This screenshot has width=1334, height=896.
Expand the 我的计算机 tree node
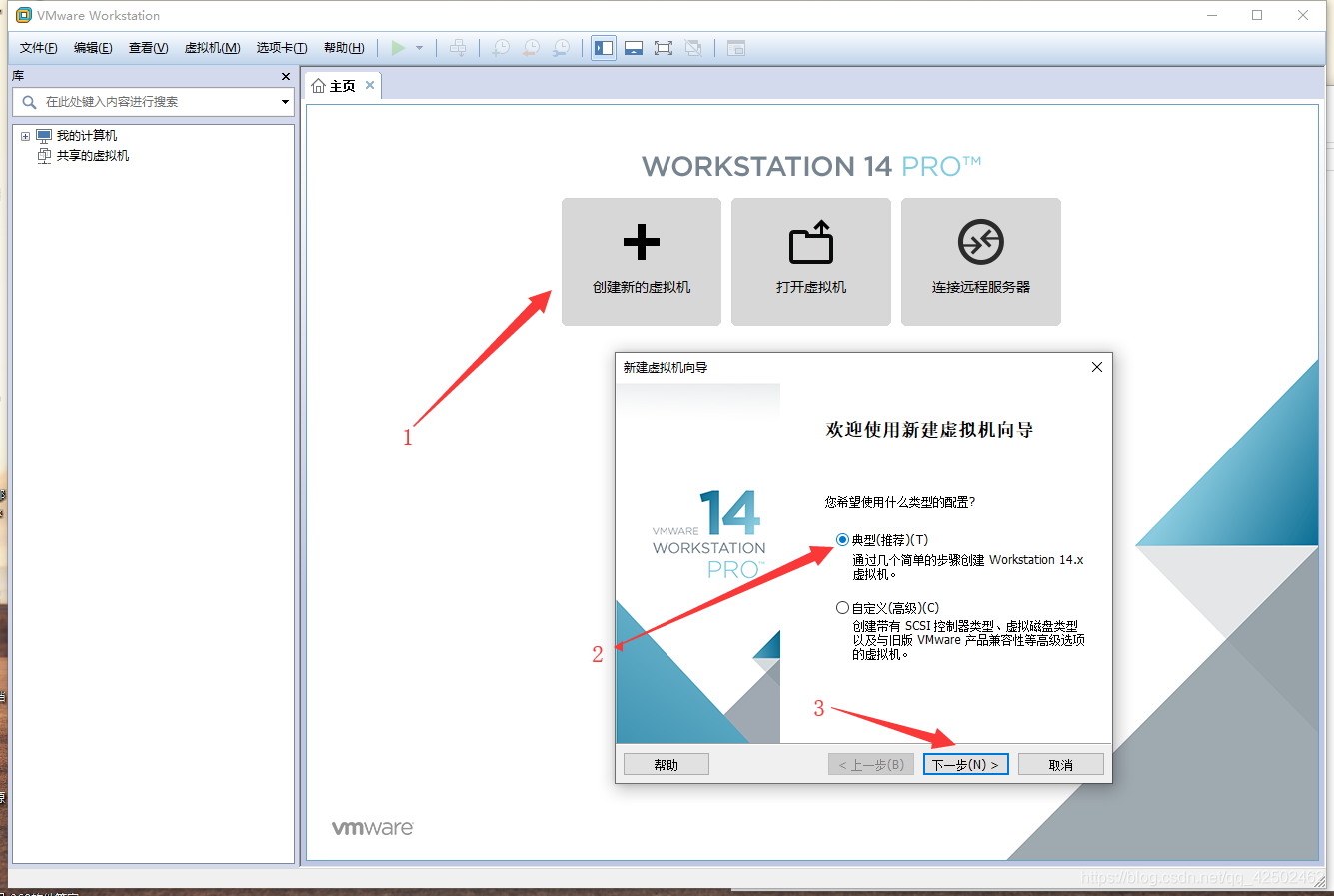[25, 136]
